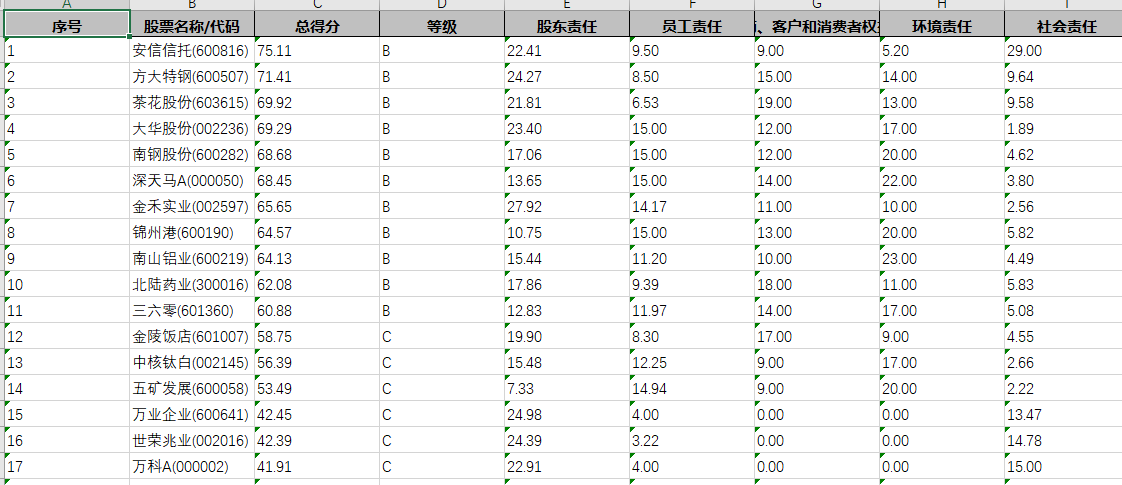
Task: Click column C header letter
Action: (317, 5)
